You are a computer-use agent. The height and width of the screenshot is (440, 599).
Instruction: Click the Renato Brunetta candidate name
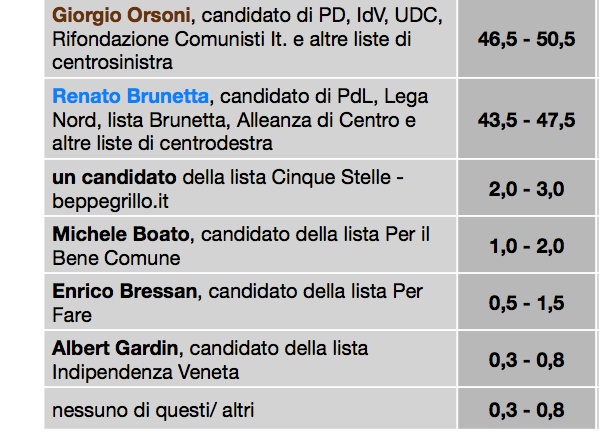point(131,96)
